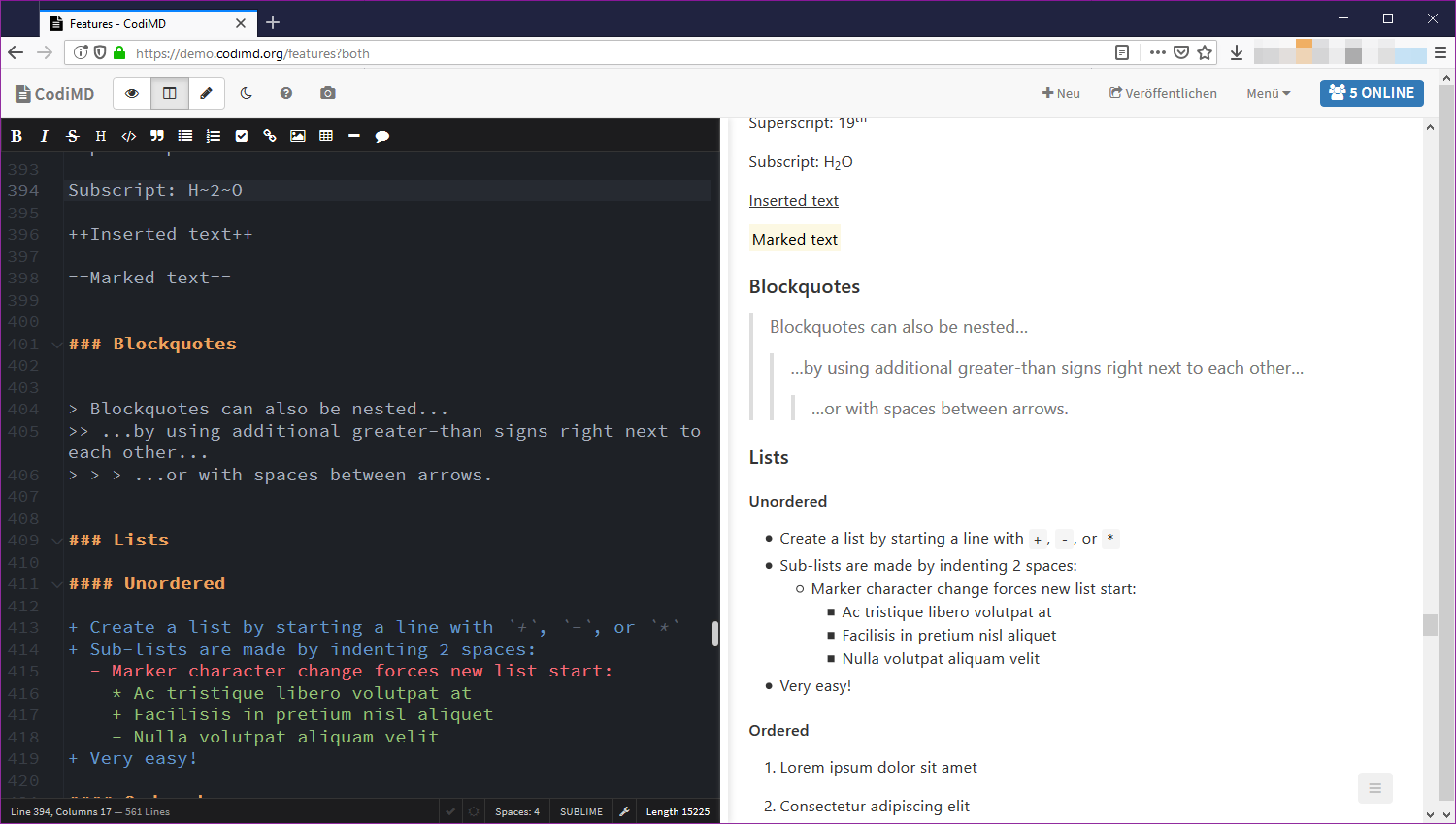
Task: Open the Menü dropdown
Action: coord(1268,93)
